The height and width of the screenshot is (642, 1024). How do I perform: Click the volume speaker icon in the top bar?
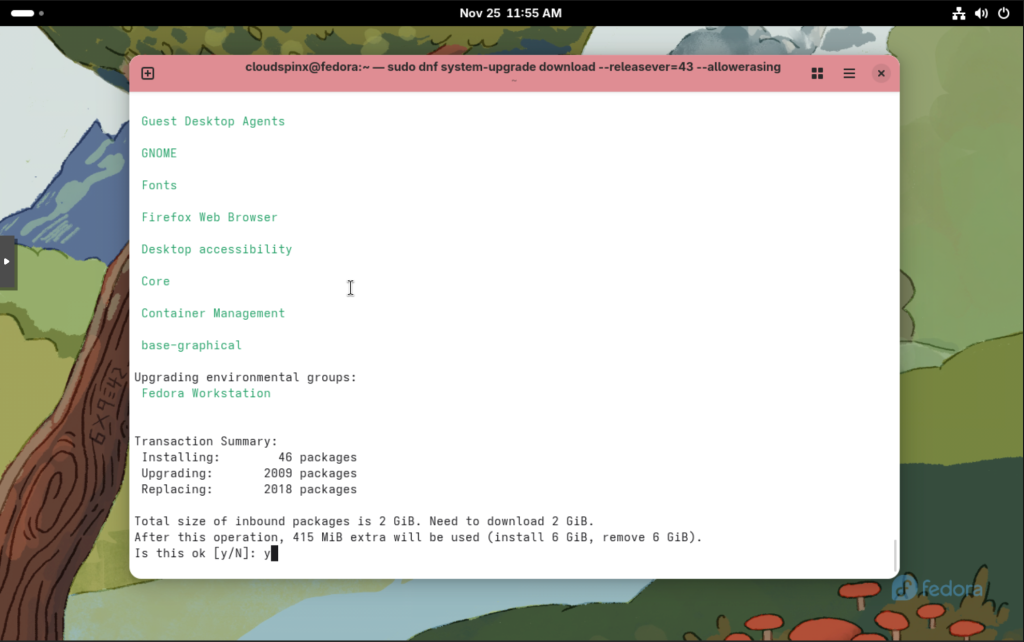(x=981, y=13)
